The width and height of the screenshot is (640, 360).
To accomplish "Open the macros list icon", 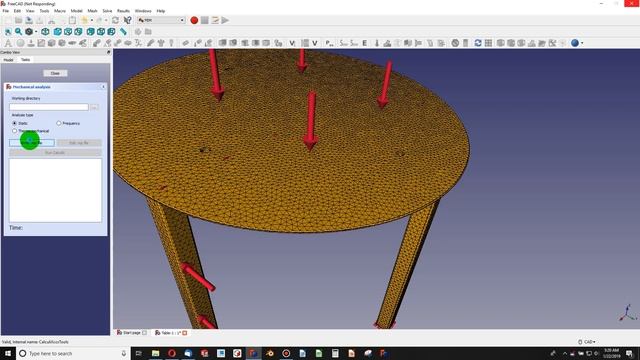I will click(x=215, y=20).
